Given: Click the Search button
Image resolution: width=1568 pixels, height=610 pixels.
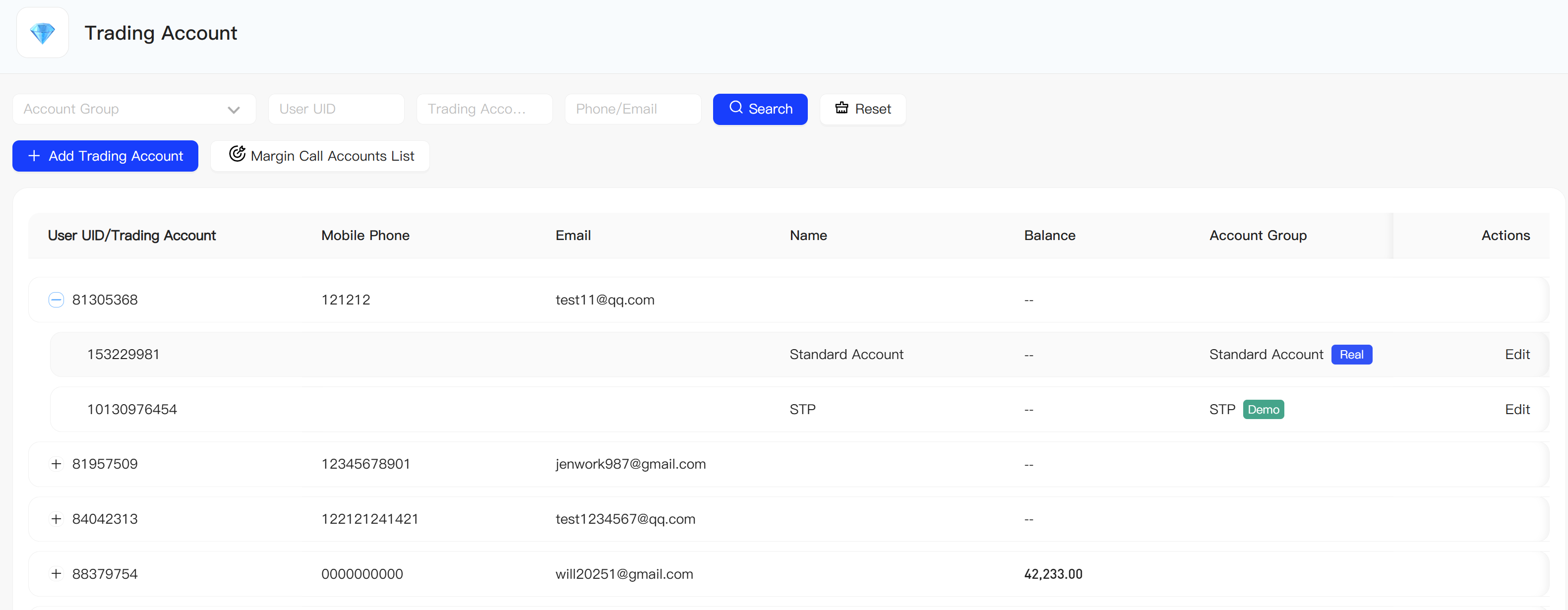Looking at the screenshot, I should click(760, 109).
